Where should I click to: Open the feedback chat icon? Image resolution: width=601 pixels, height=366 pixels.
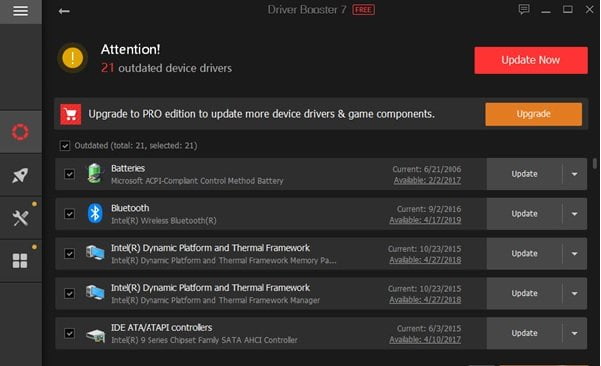524,9
